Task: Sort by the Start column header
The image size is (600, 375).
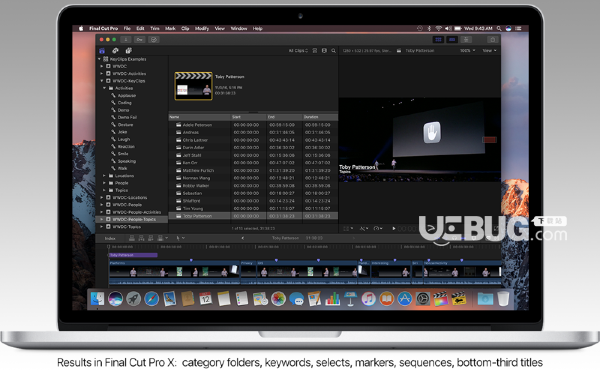Action: [x=249, y=117]
